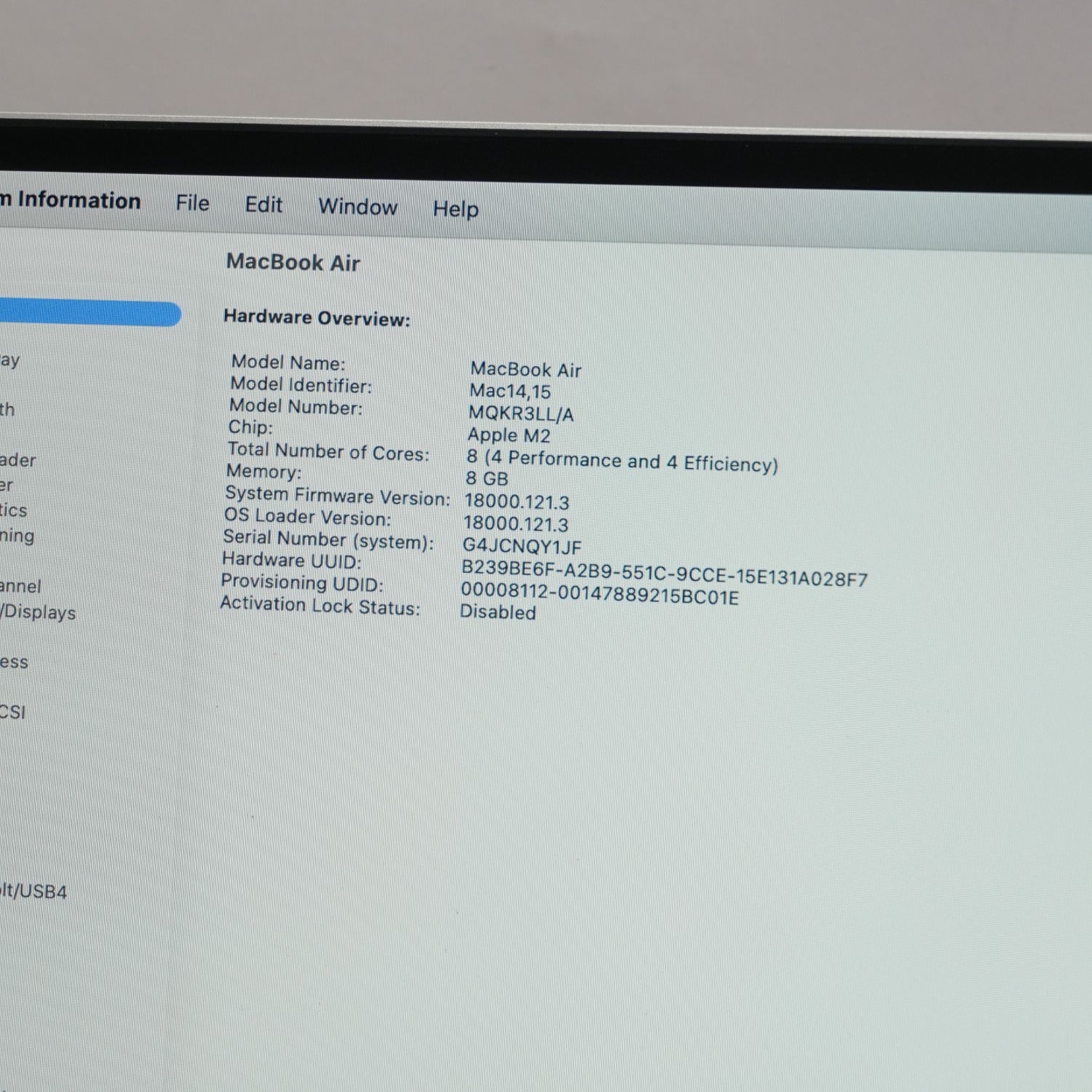Select the model number MQKR3LL/A

521,414
